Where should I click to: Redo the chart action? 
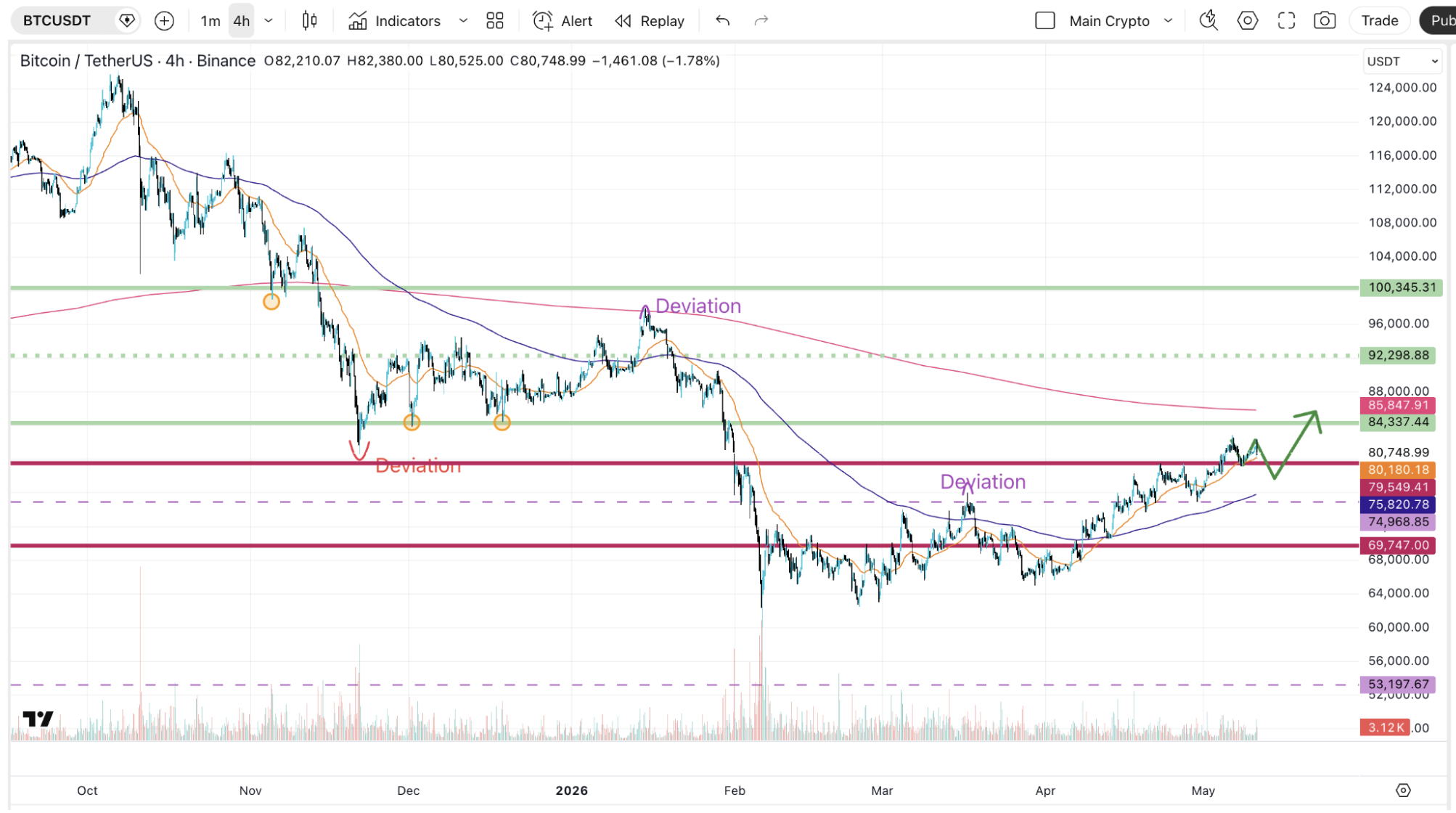(761, 21)
